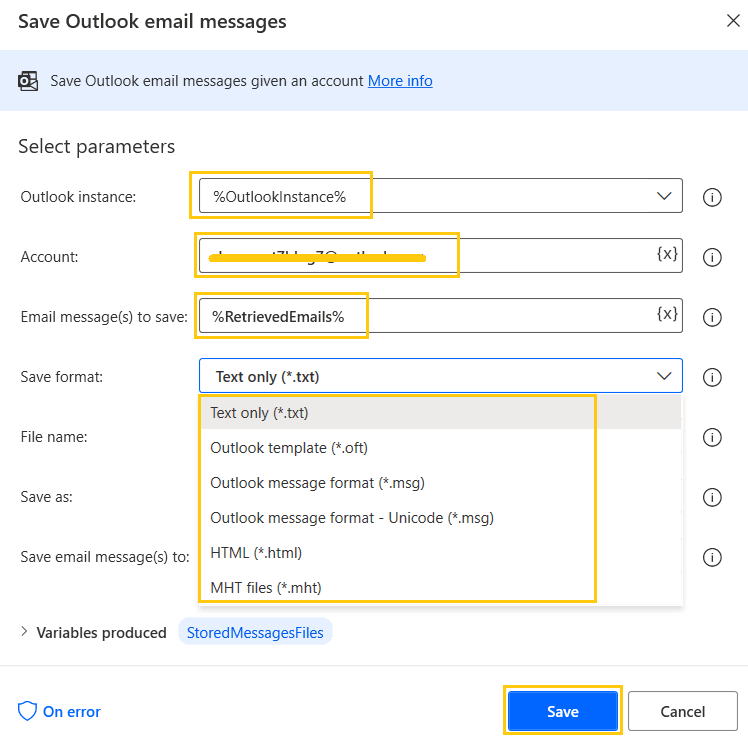Screen dimensions: 748x742
Task: Click the Outlook icon in the info banner
Action: [x=28, y=81]
